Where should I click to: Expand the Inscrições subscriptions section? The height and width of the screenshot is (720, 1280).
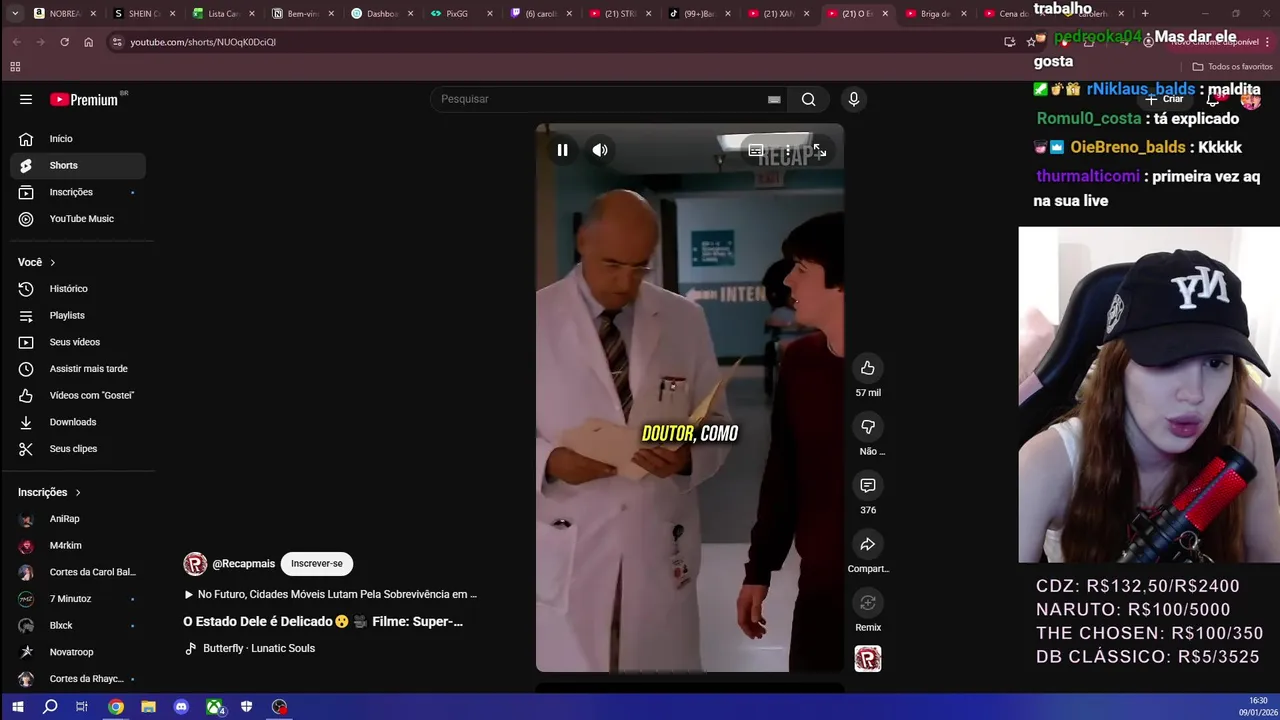[x=50, y=492]
